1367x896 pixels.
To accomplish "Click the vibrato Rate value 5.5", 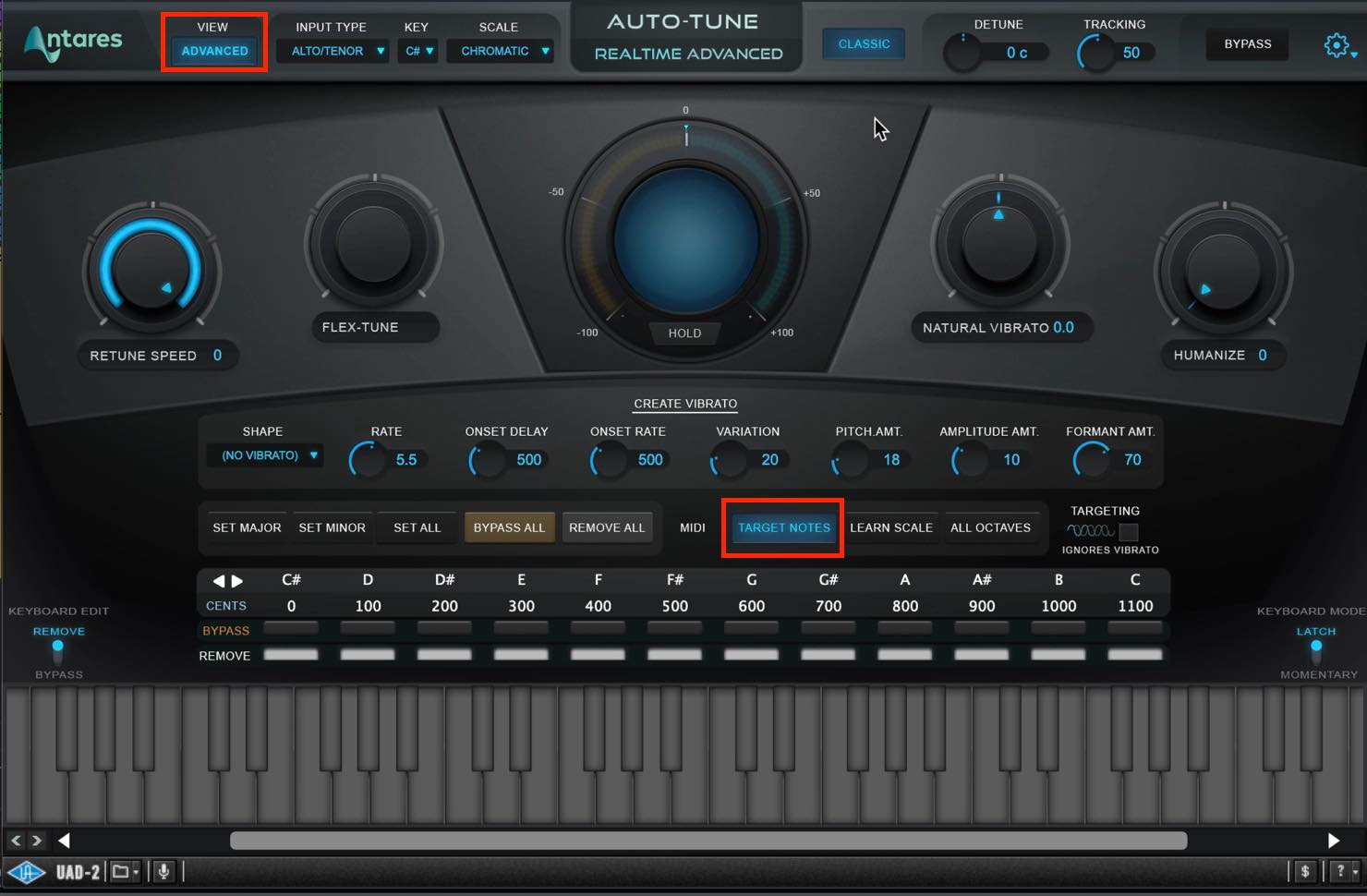I will tap(406, 459).
